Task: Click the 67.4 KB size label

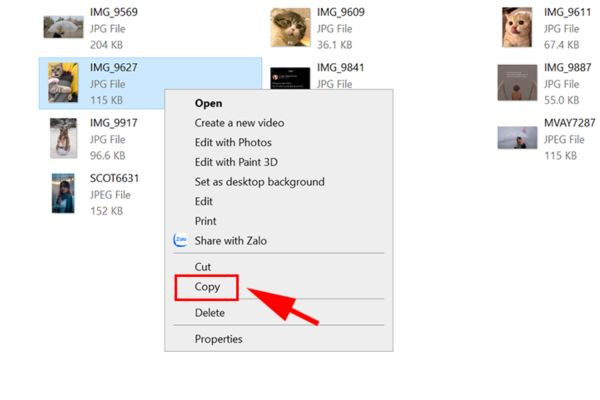Action: click(x=561, y=45)
